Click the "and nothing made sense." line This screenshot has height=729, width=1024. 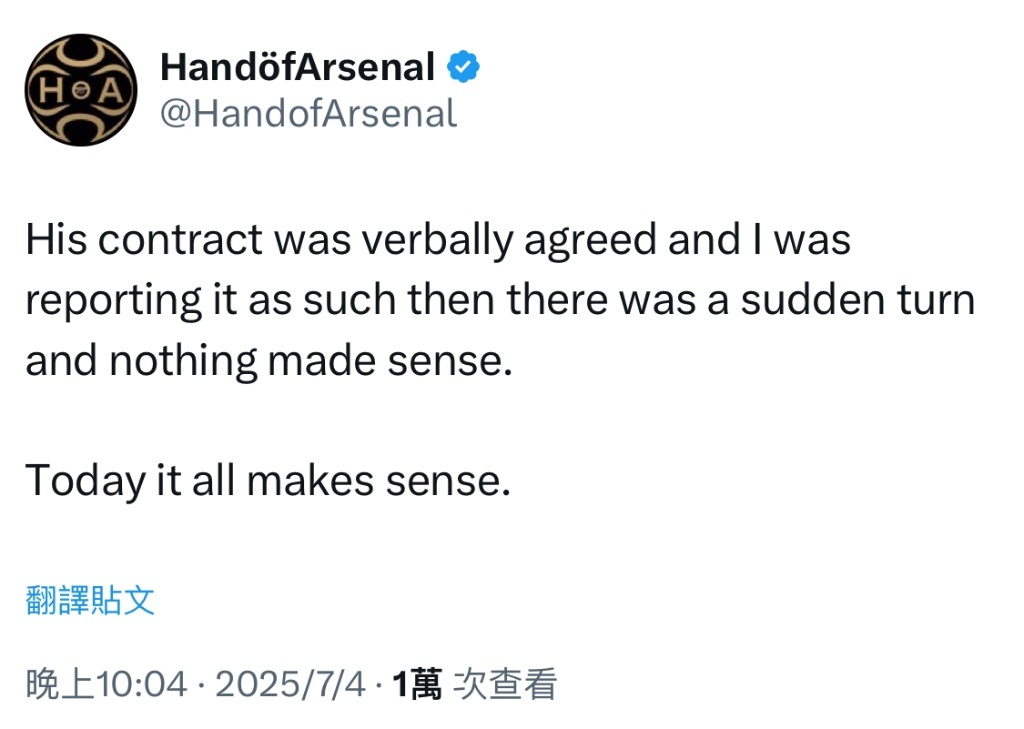click(269, 361)
